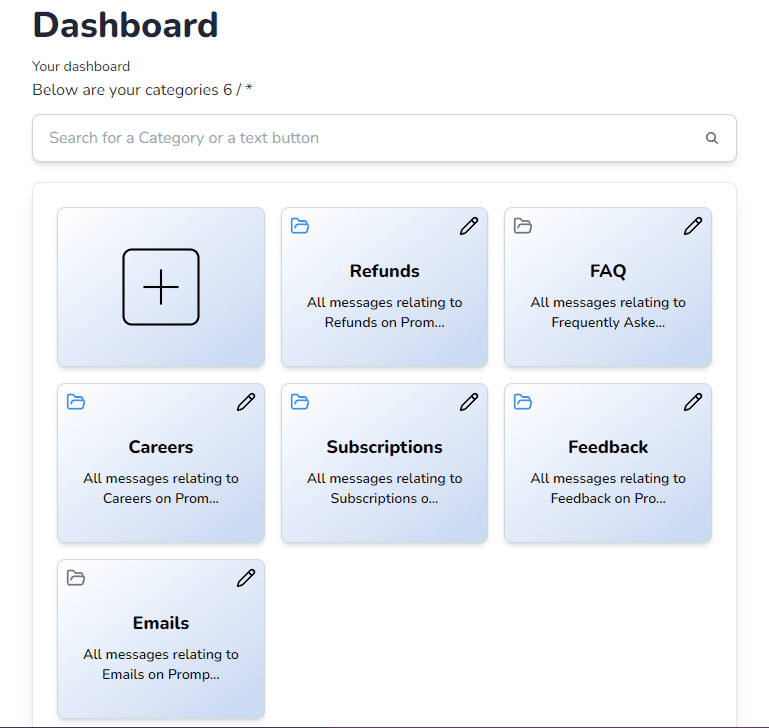Click the Careers pencil edit icon
This screenshot has width=769, height=728.
pos(246,402)
